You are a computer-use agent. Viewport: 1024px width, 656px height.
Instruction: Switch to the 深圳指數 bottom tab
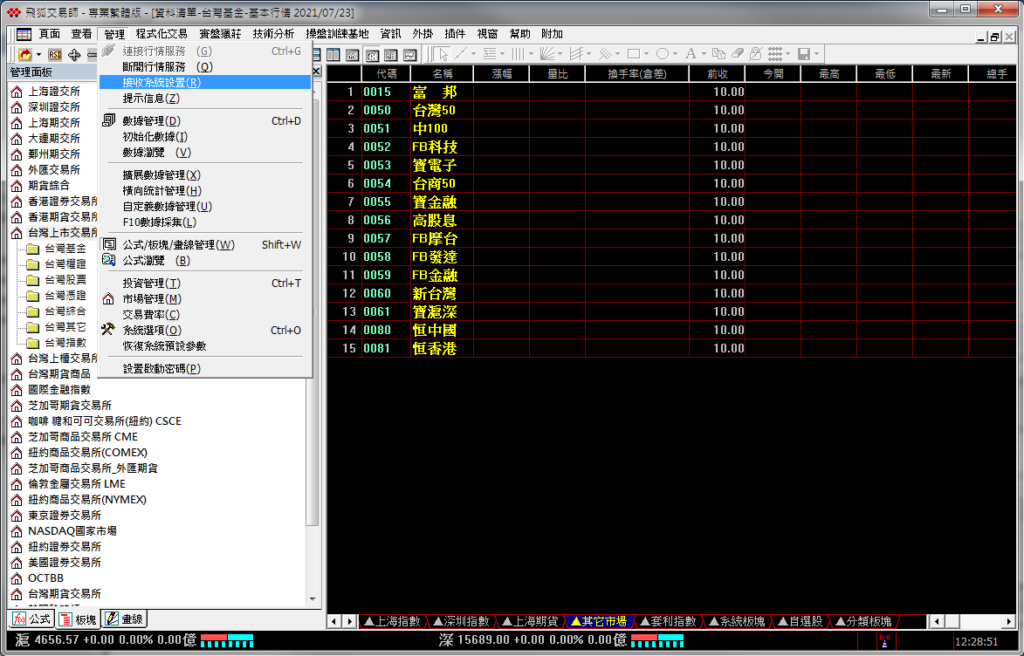coord(461,621)
